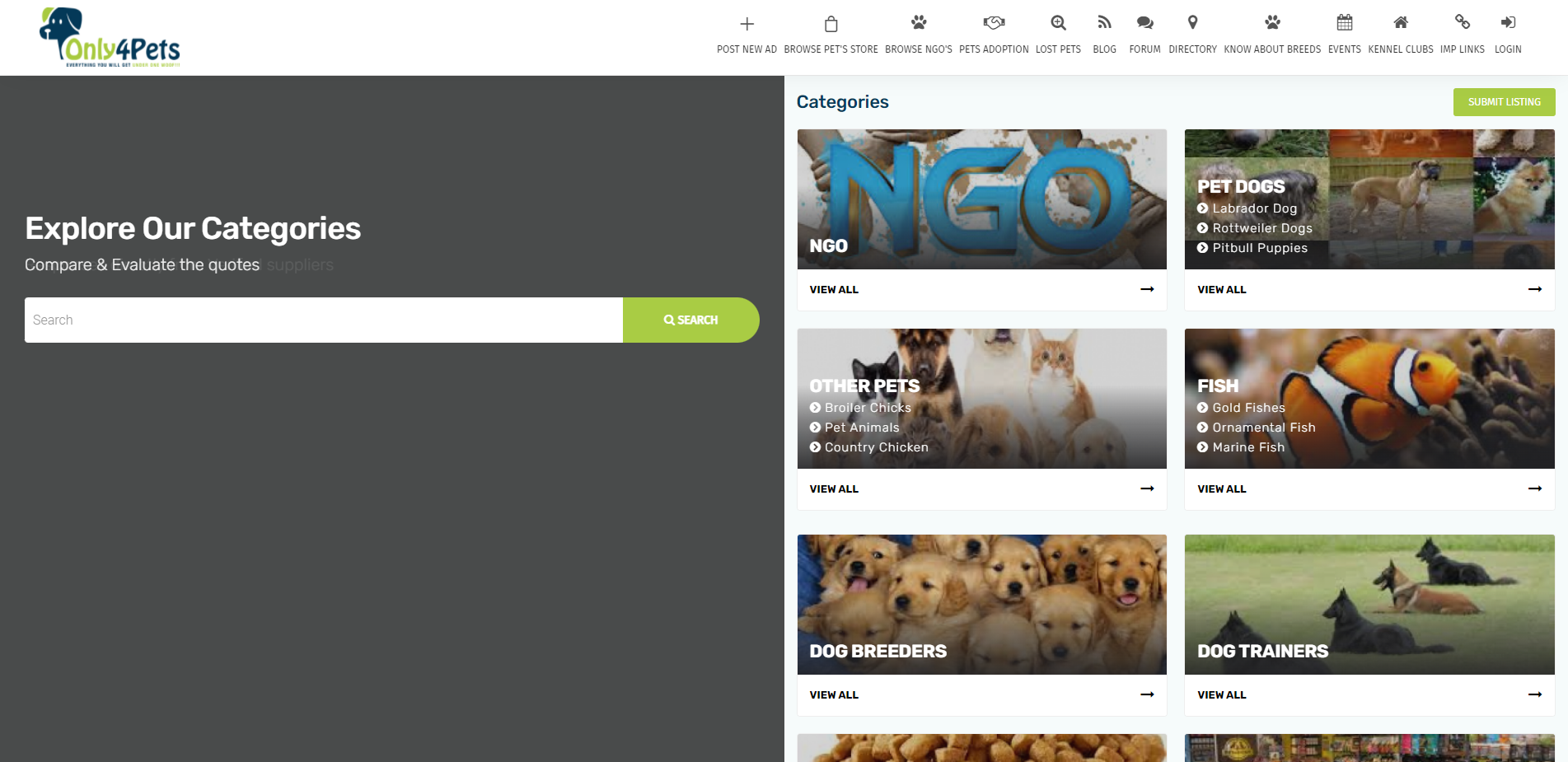Open the Pet Animals link

862,428
